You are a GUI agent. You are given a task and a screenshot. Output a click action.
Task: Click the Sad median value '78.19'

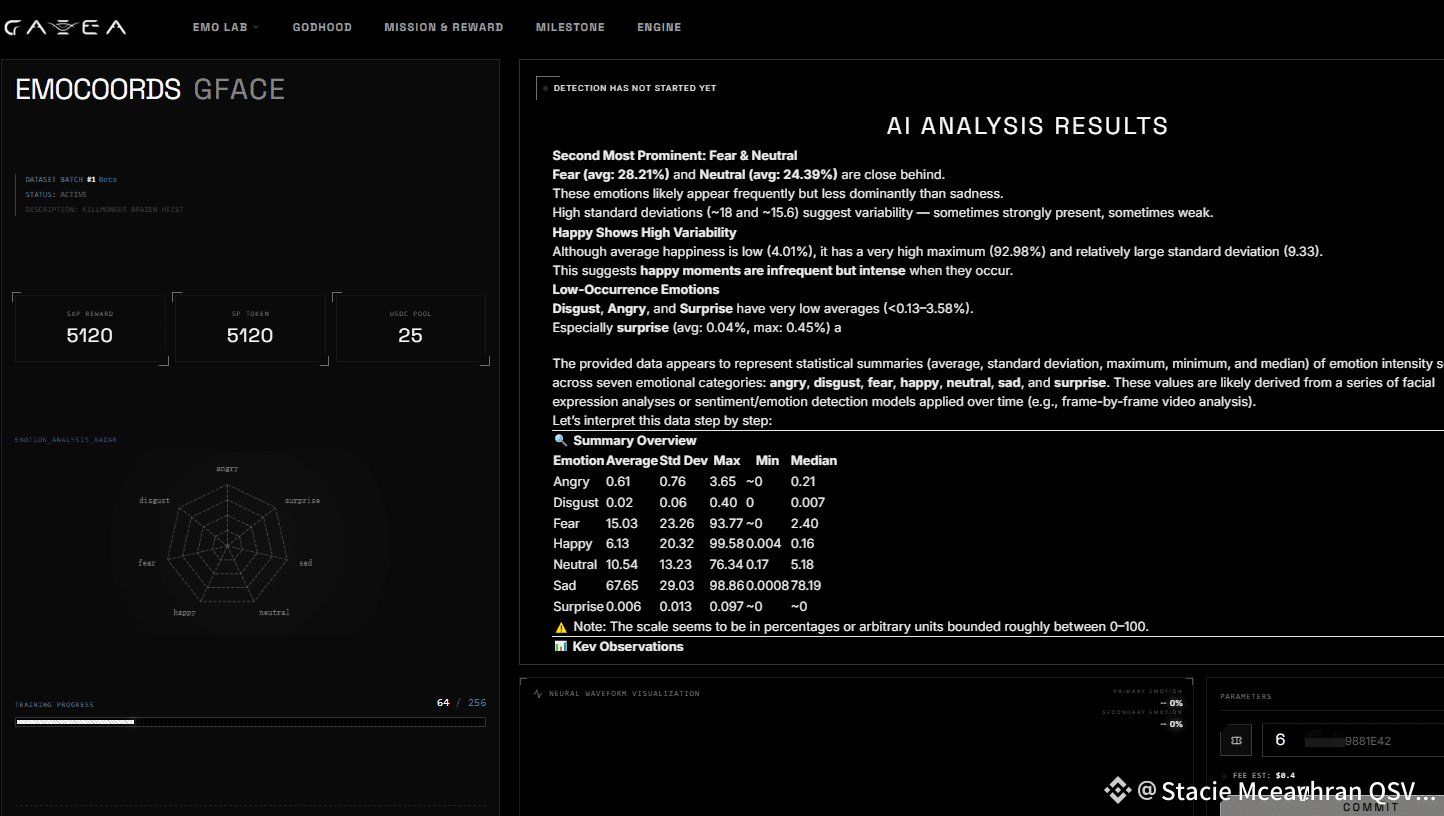pos(807,586)
